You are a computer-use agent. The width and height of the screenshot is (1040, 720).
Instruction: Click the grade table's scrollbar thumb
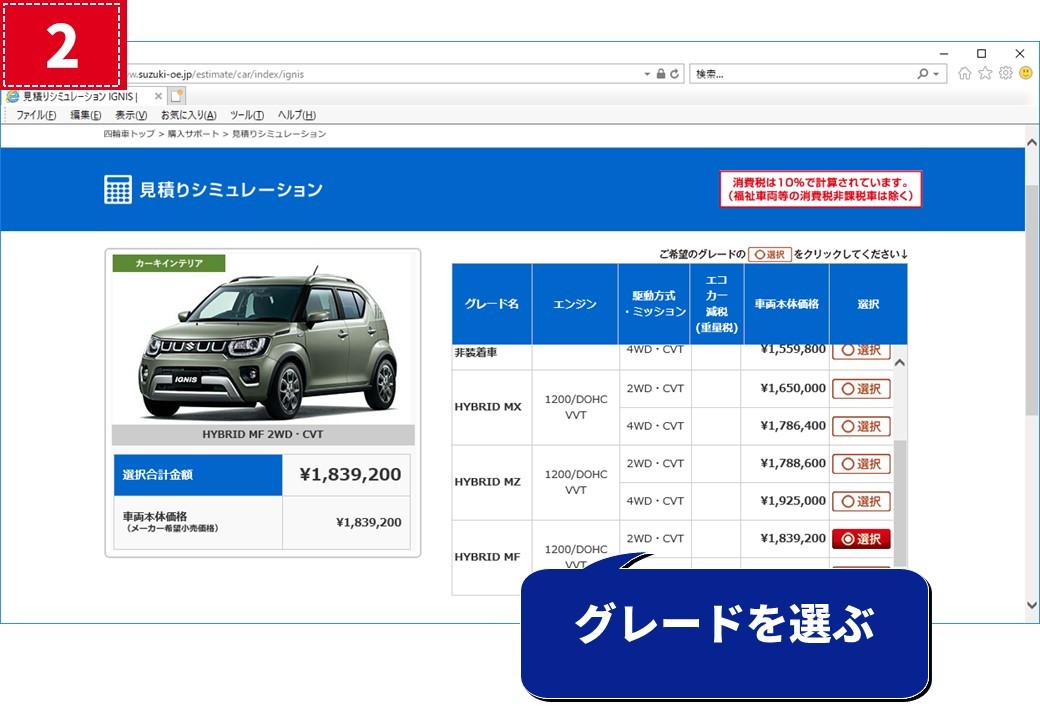[x=899, y=503]
